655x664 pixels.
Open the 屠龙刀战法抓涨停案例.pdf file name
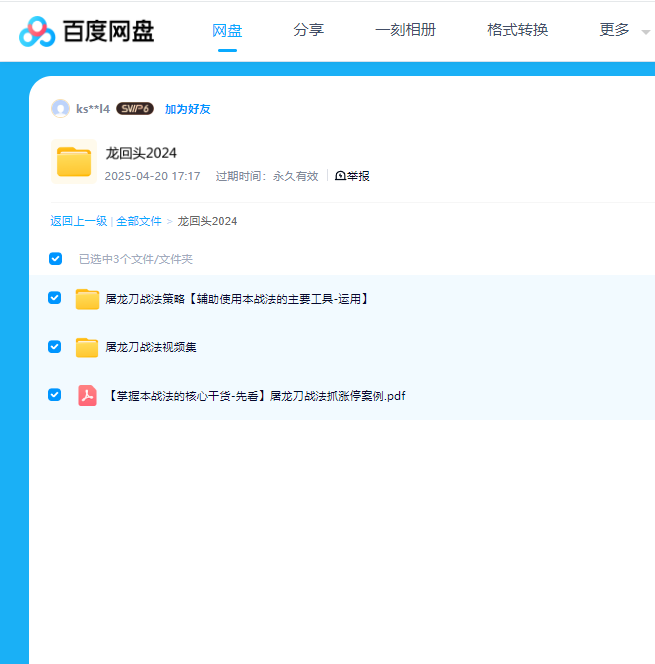(255, 396)
